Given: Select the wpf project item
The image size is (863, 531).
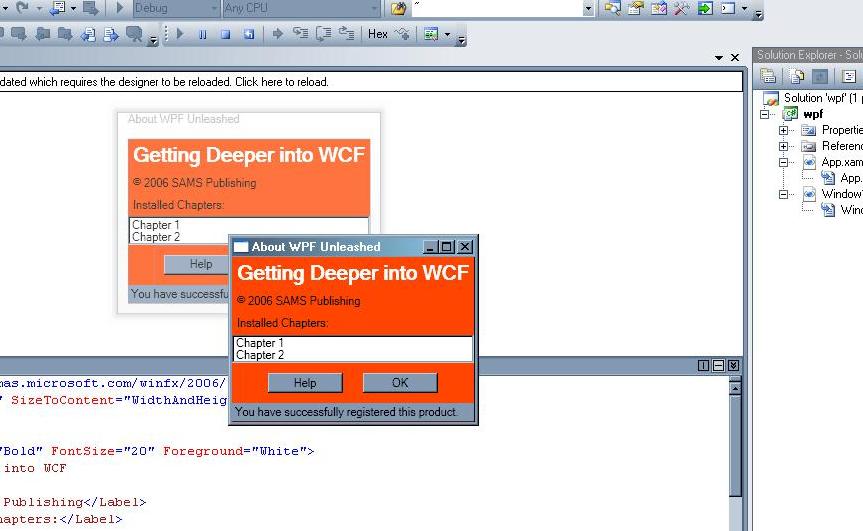Looking at the screenshot, I should point(813,114).
